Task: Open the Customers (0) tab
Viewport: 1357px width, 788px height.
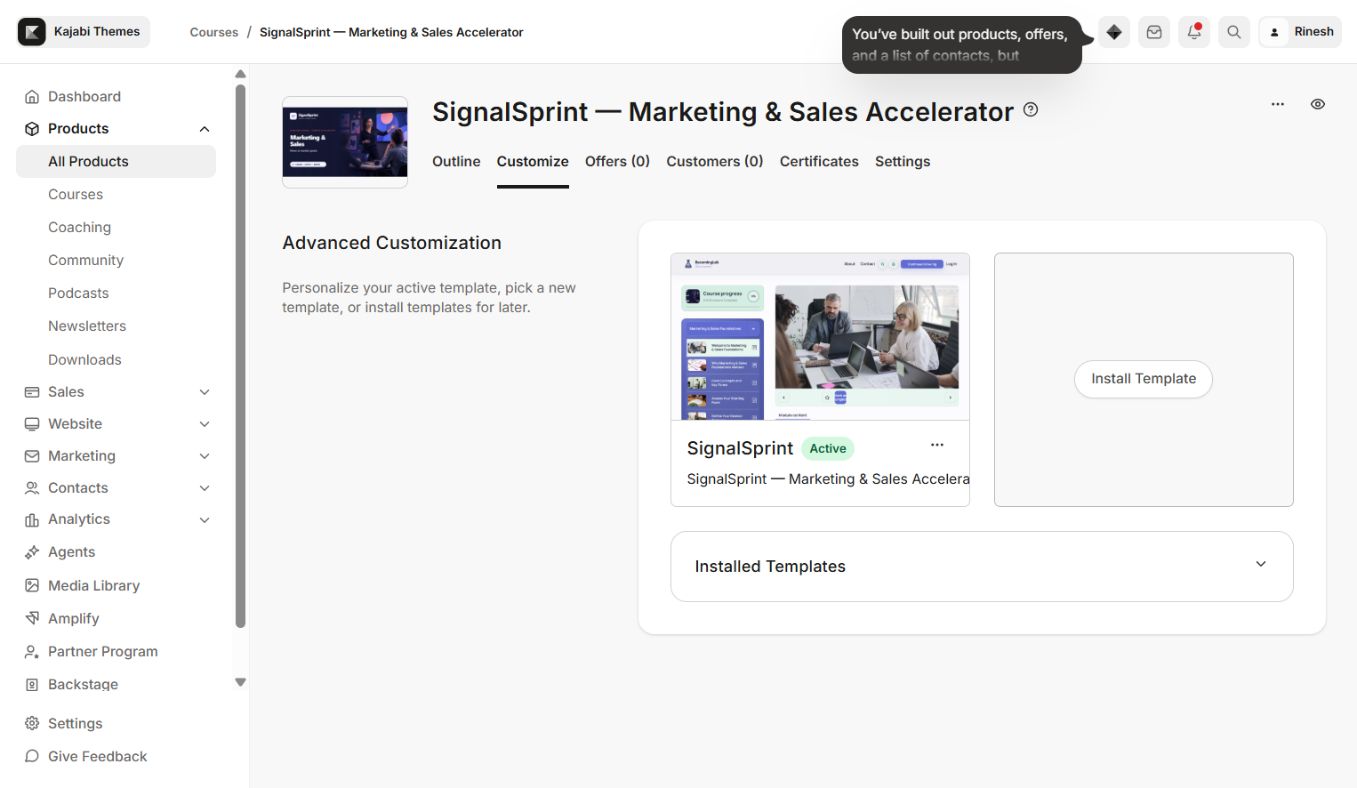Action: pyautogui.click(x=715, y=161)
